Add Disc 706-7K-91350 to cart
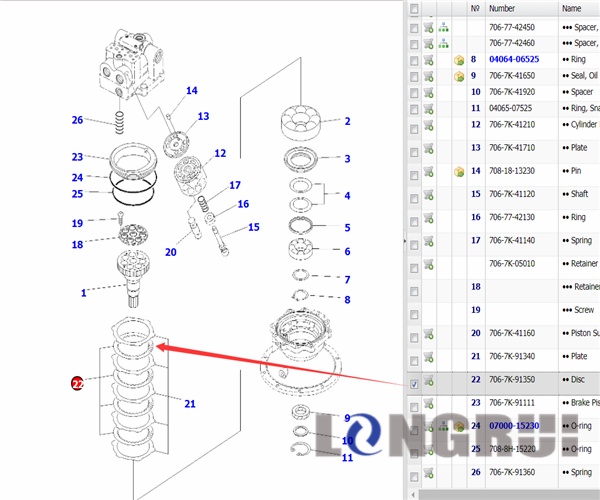600x500 pixels. click(x=429, y=381)
